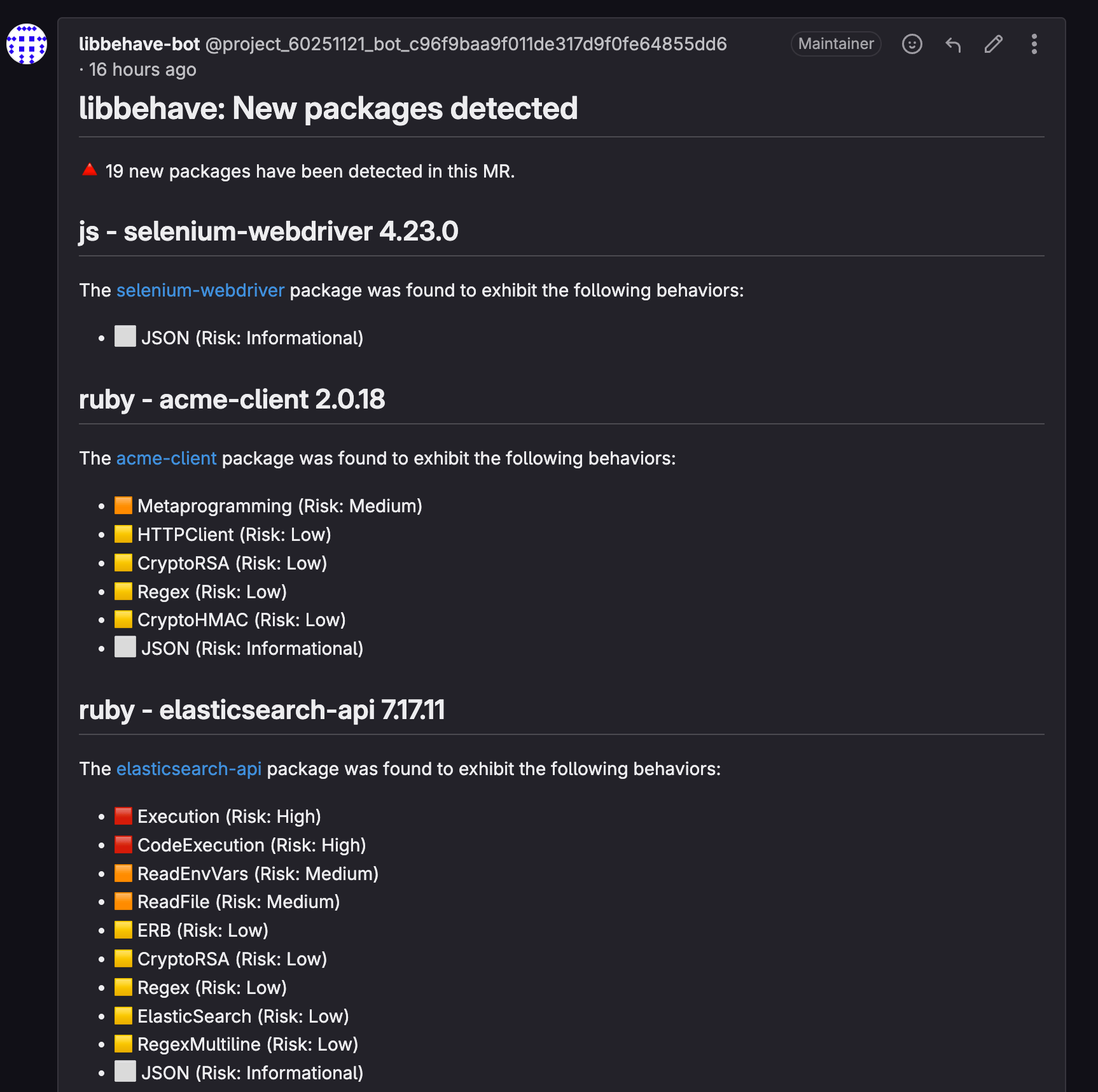This screenshot has height=1092, width=1098.
Task: Click the ruby - elasticsearch-api 7.17.11 heading
Action: click(x=262, y=710)
